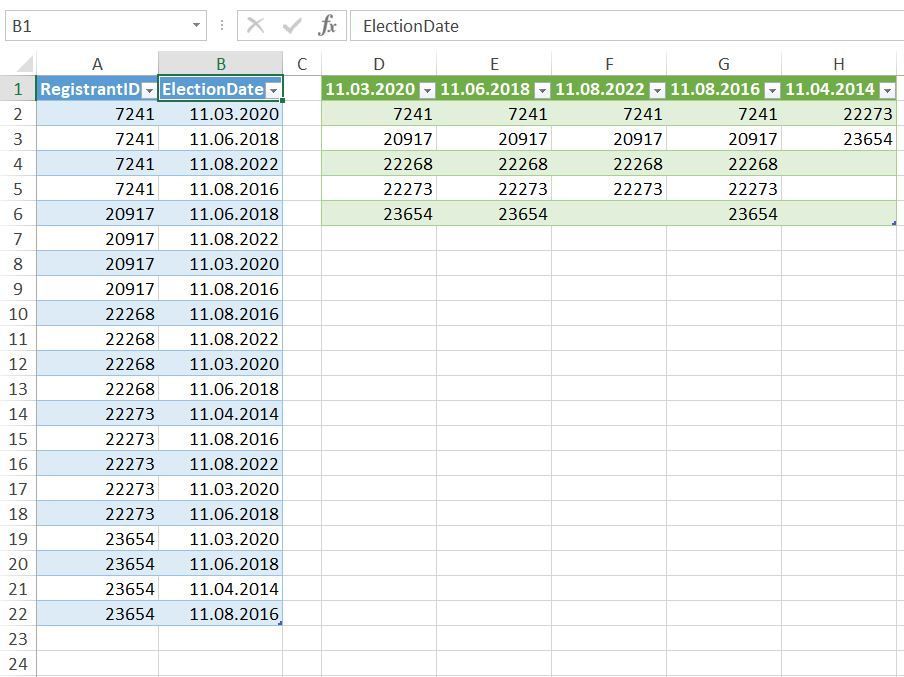Click cell A10 containing 22268
Image resolution: width=904 pixels, height=677 pixels.
(97, 314)
